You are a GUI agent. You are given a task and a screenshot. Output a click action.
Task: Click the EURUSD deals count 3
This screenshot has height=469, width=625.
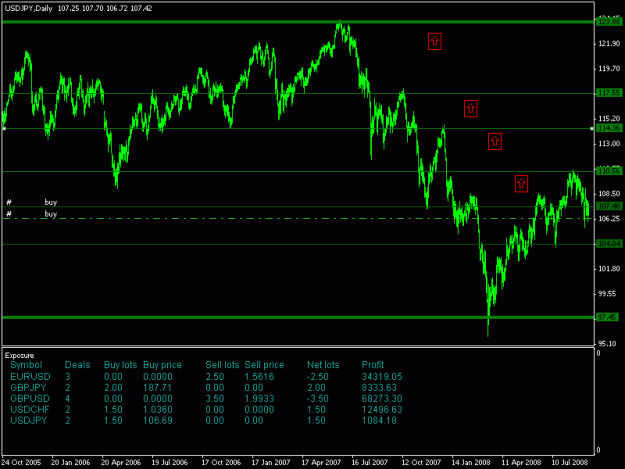coord(67,377)
